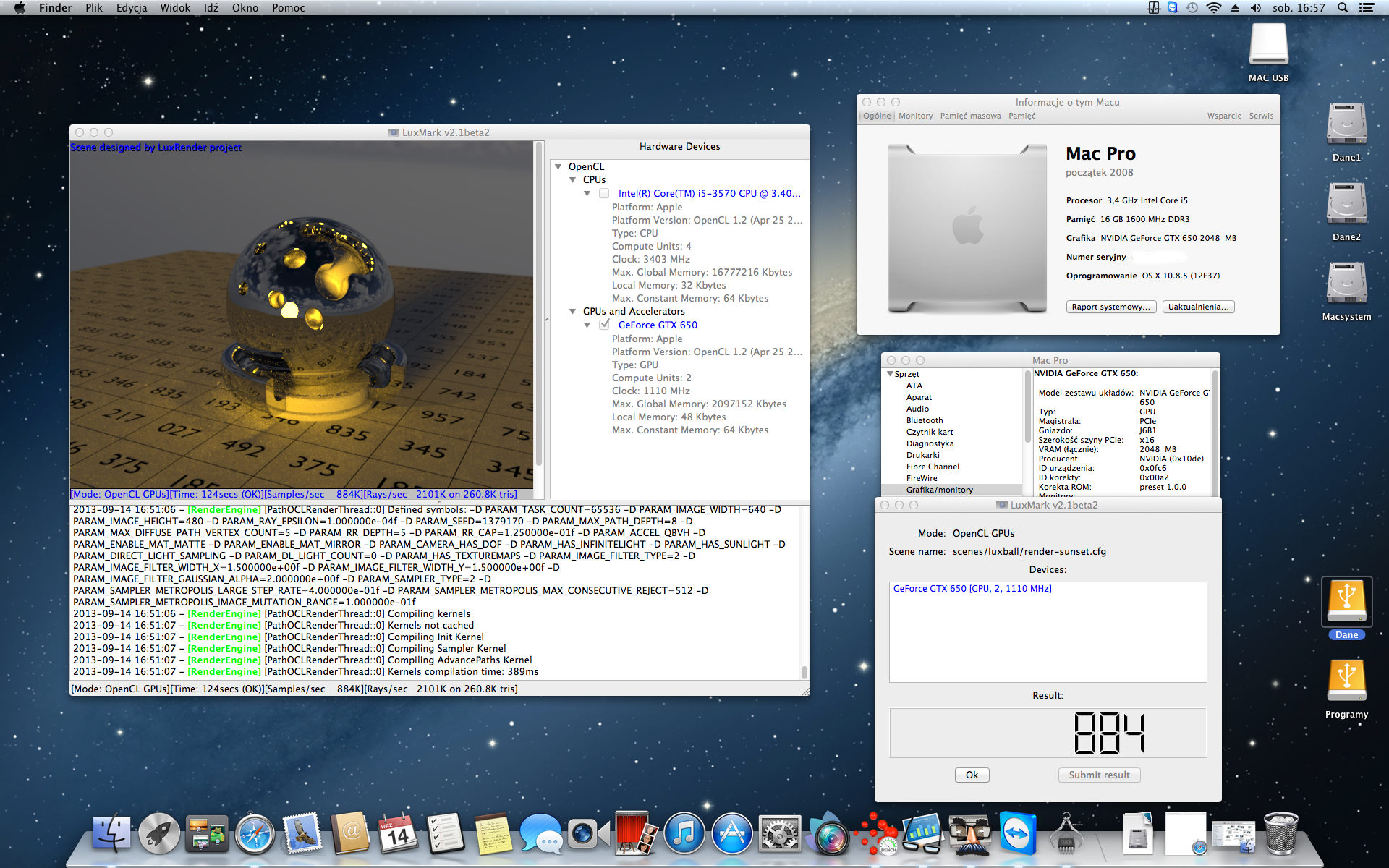Open System Preferences gear icon

tap(780, 834)
